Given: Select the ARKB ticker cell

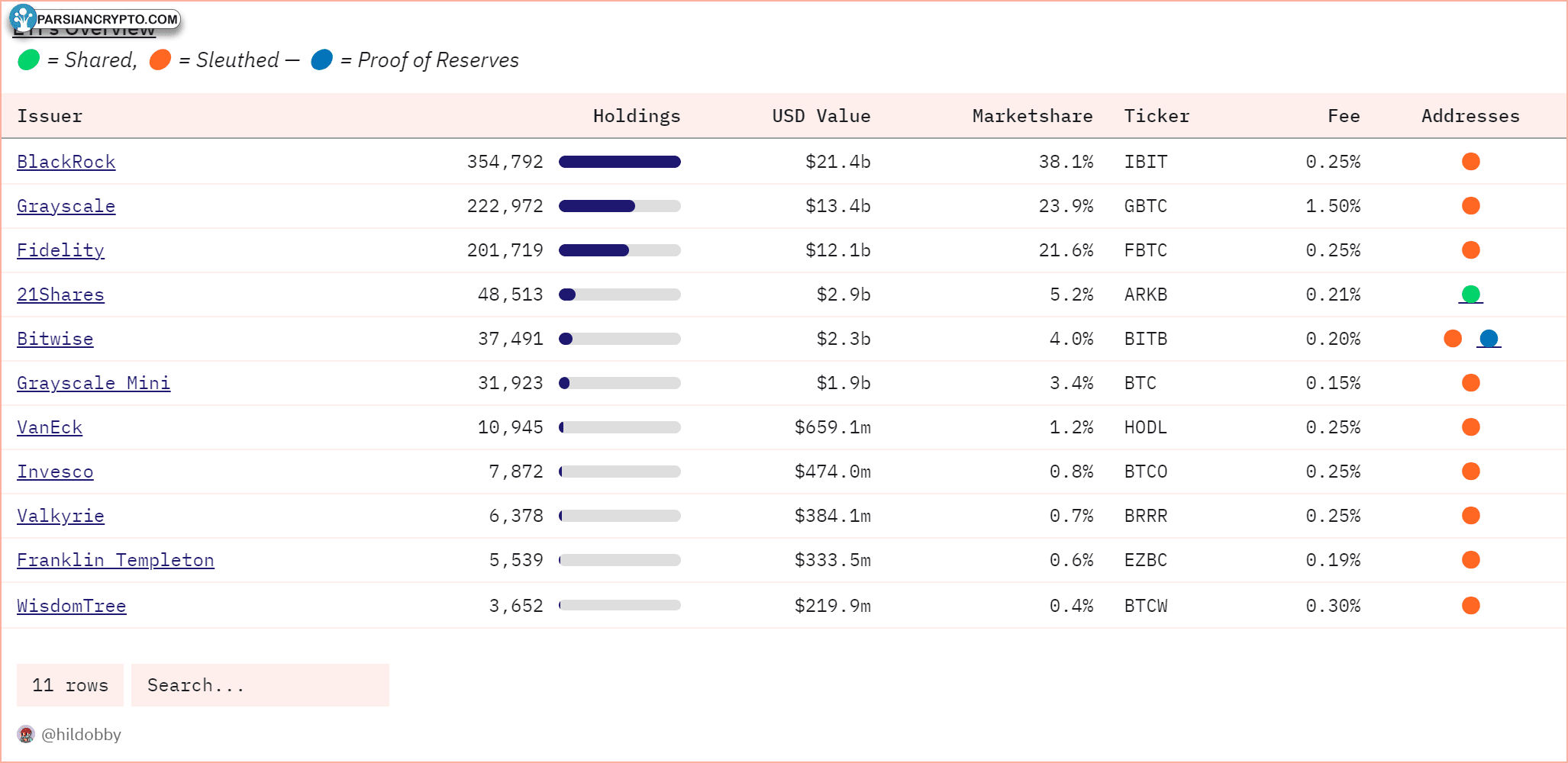Looking at the screenshot, I should click(1146, 295).
